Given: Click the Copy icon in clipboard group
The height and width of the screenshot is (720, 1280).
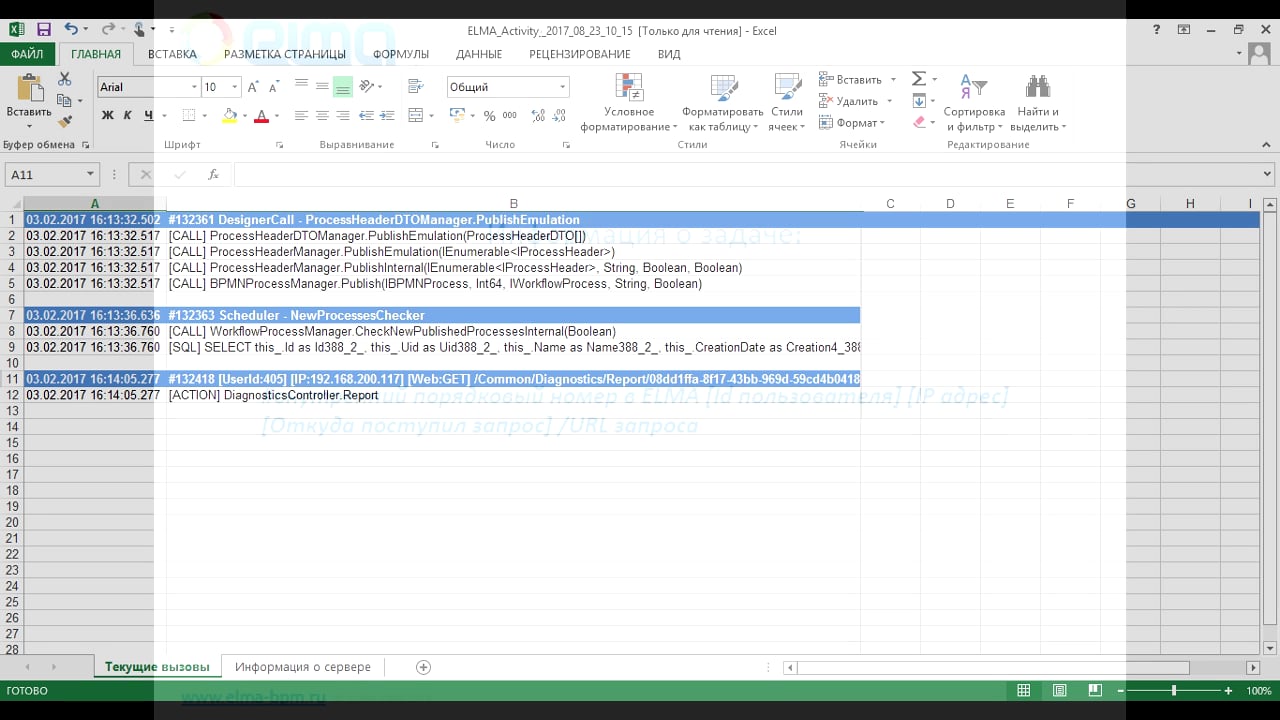Looking at the screenshot, I should tap(64, 100).
